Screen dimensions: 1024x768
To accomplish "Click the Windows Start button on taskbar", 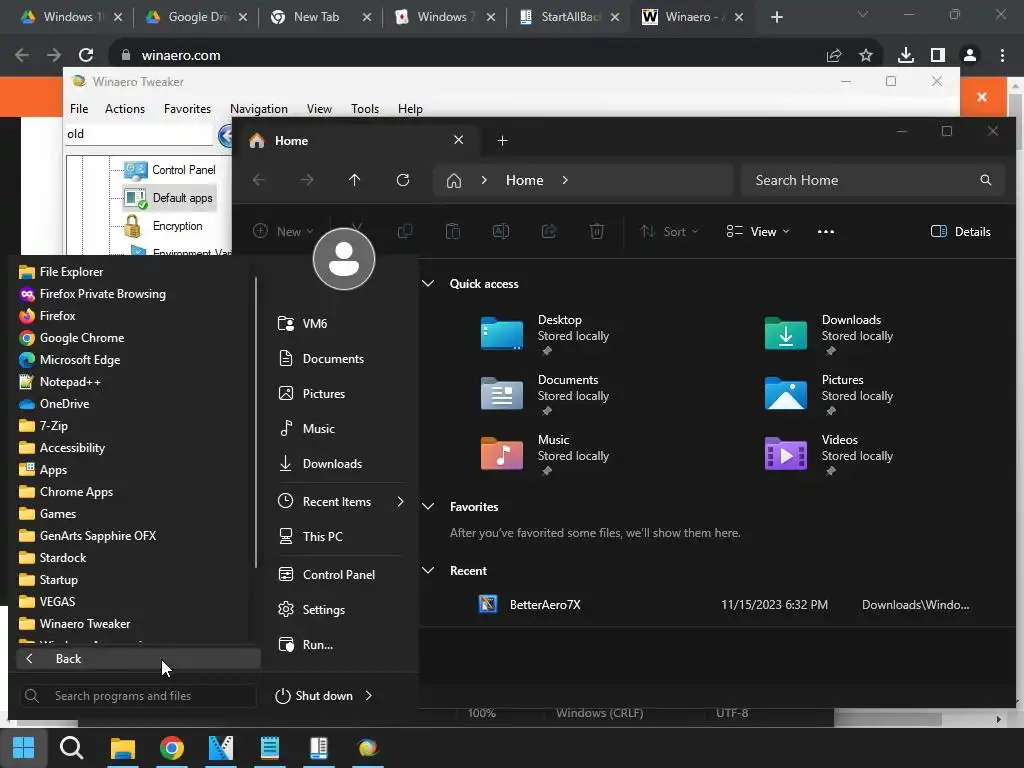I will click(24, 748).
